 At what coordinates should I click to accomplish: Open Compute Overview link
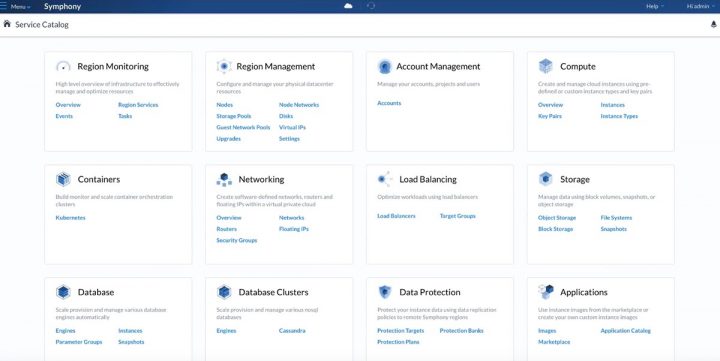550,105
